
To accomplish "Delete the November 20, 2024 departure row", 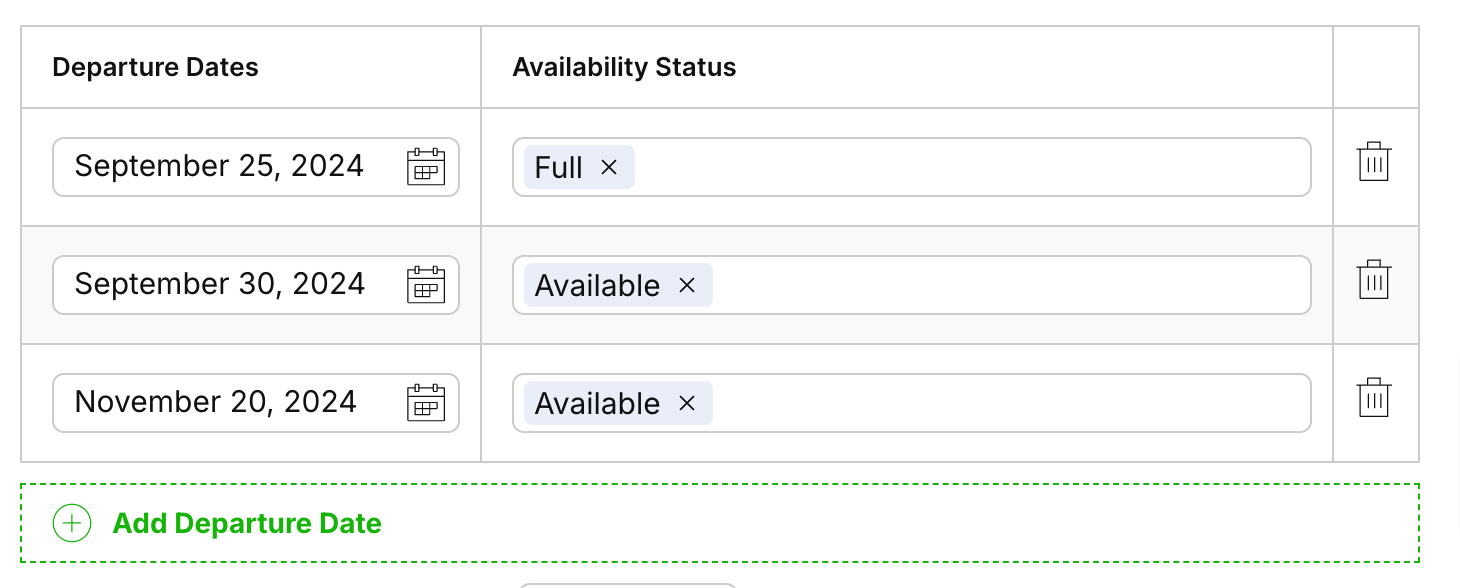I will [1374, 398].
